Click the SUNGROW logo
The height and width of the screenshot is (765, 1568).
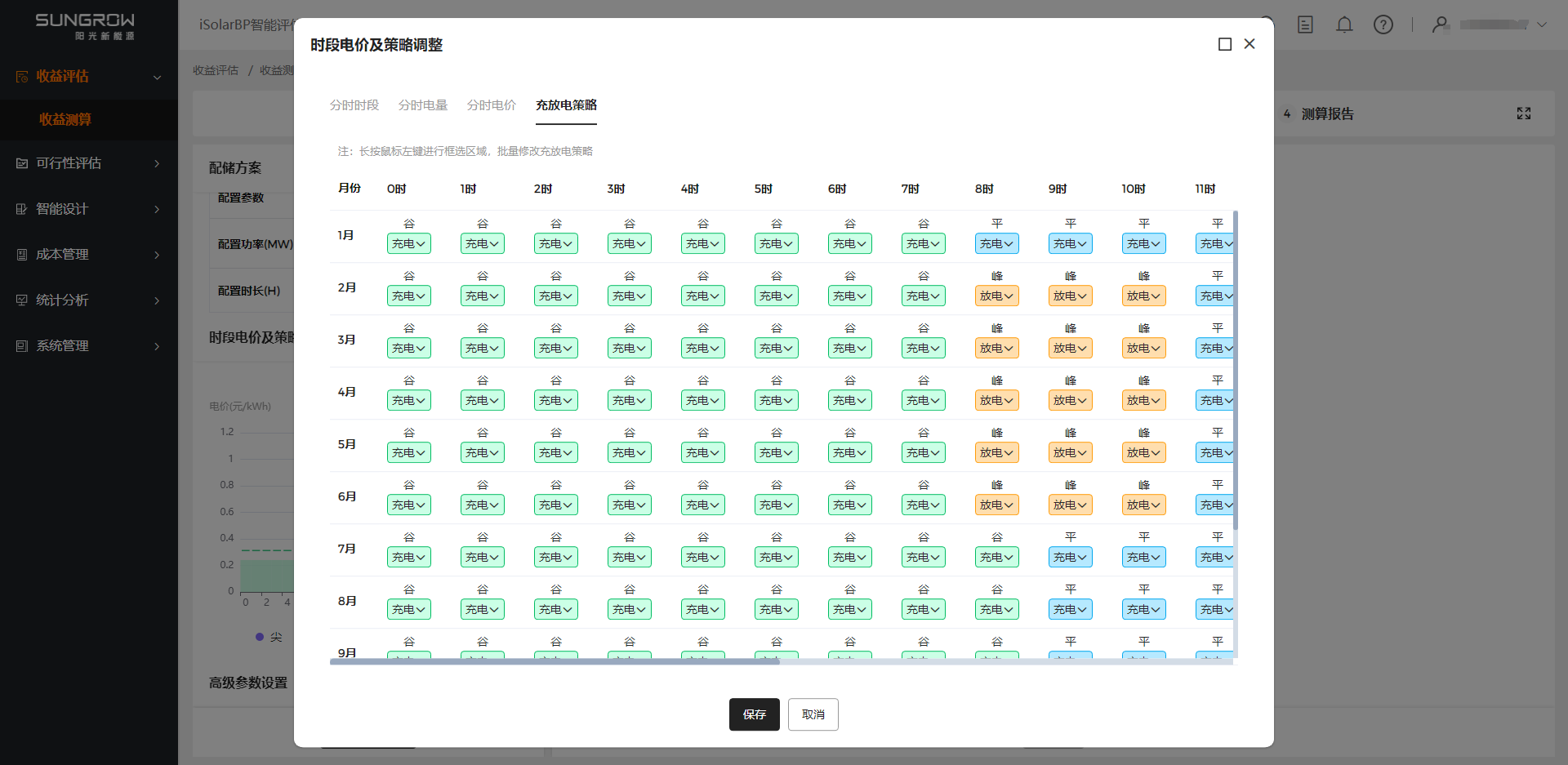coord(85,25)
